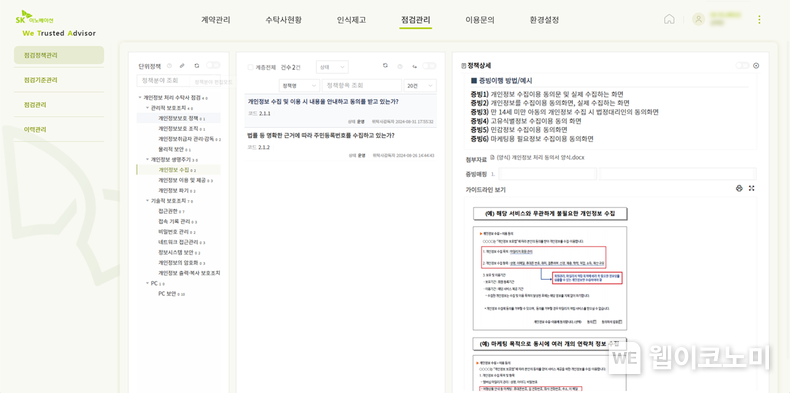Open the 인식제고 top menu

[351, 20]
